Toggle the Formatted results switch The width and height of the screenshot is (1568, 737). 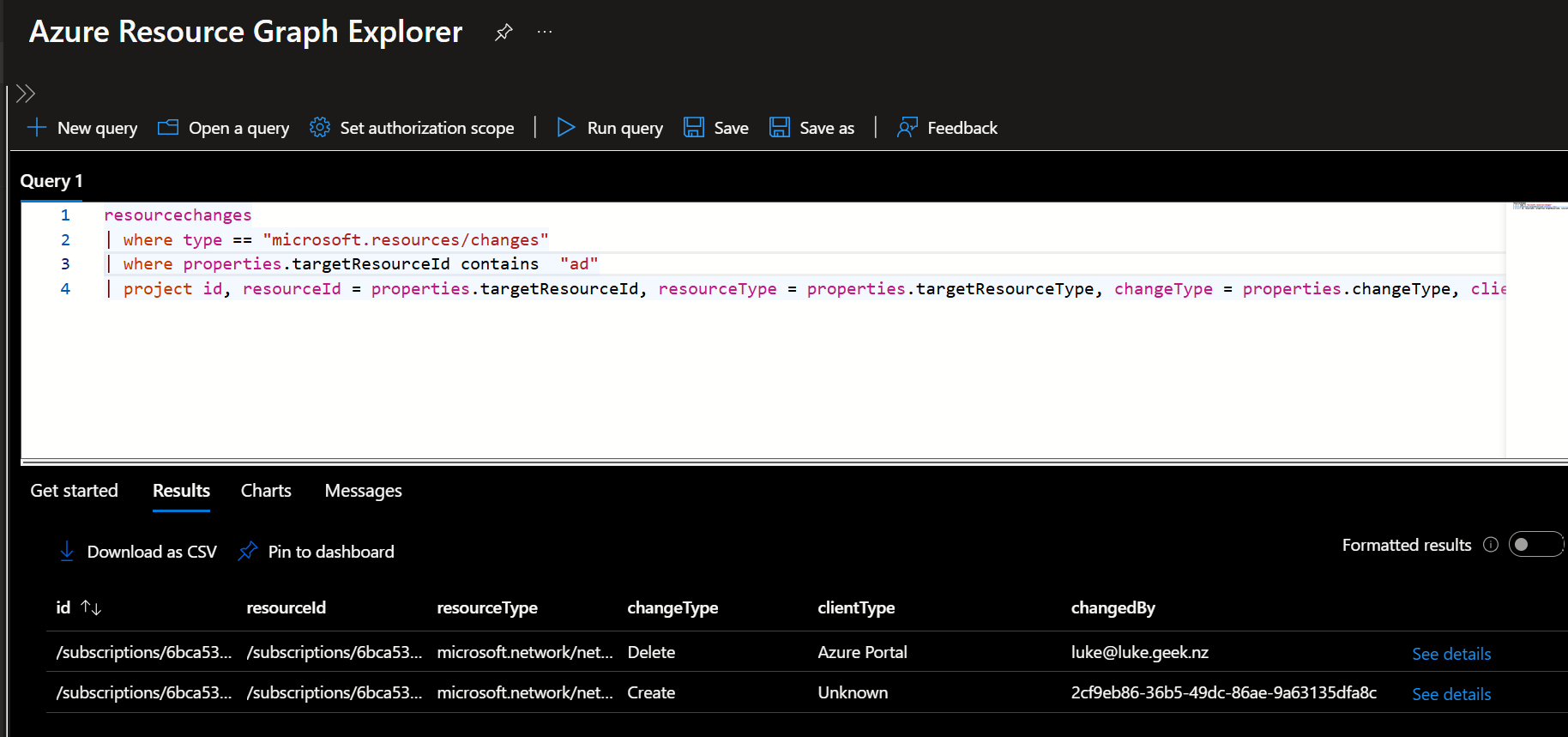click(1535, 545)
